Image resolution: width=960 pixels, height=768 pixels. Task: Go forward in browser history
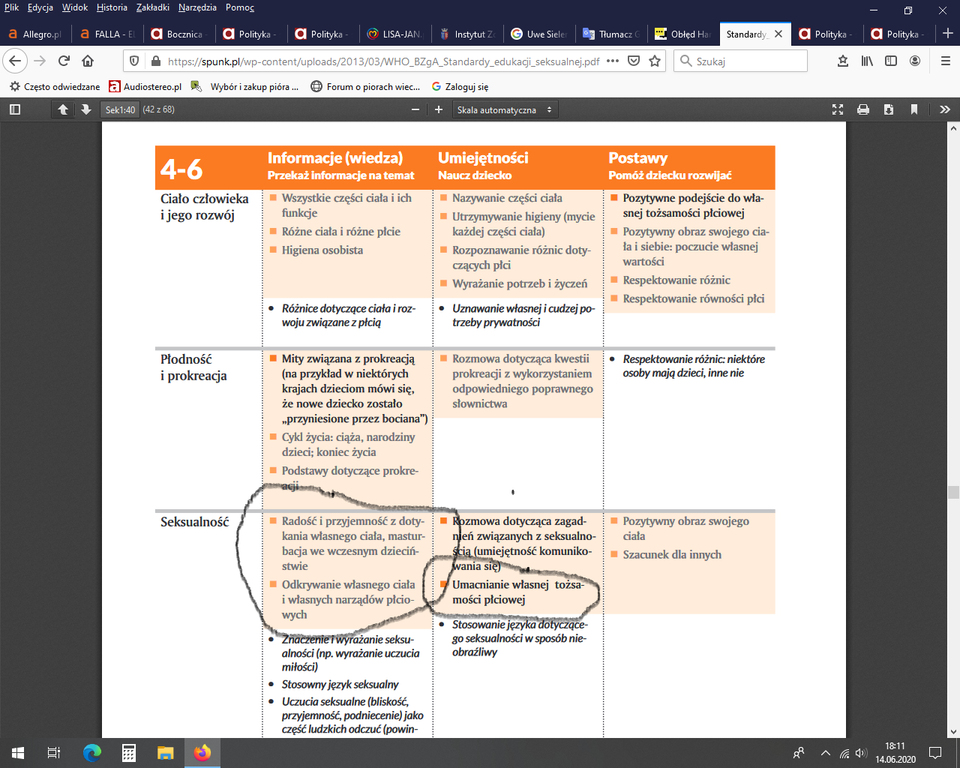40,61
